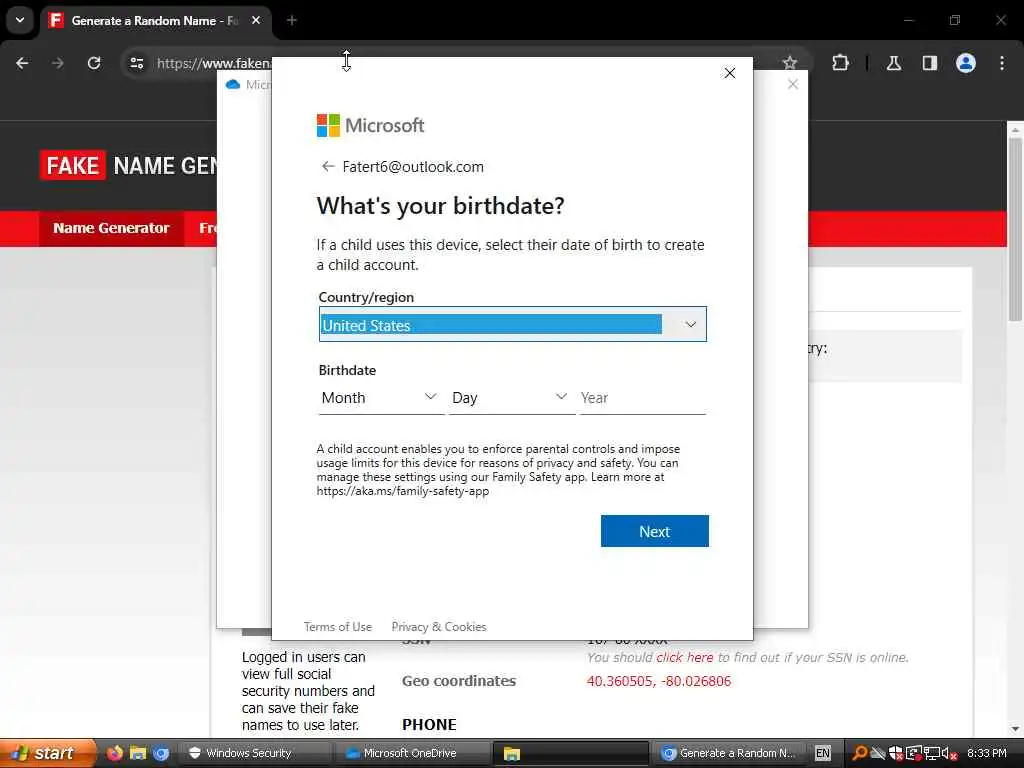Image resolution: width=1024 pixels, height=768 pixels.
Task: Click the Next button in Microsoft dialog
Action: (654, 532)
